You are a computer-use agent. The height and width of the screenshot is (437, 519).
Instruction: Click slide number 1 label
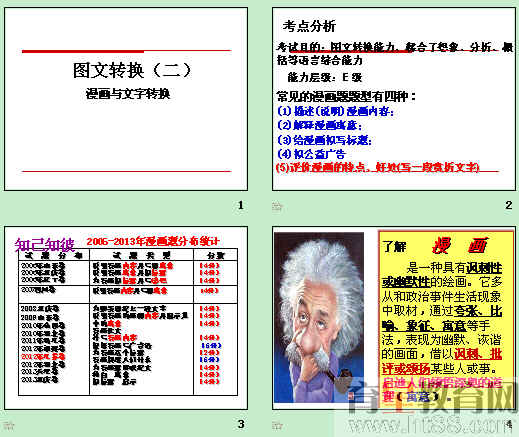point(241,205)
